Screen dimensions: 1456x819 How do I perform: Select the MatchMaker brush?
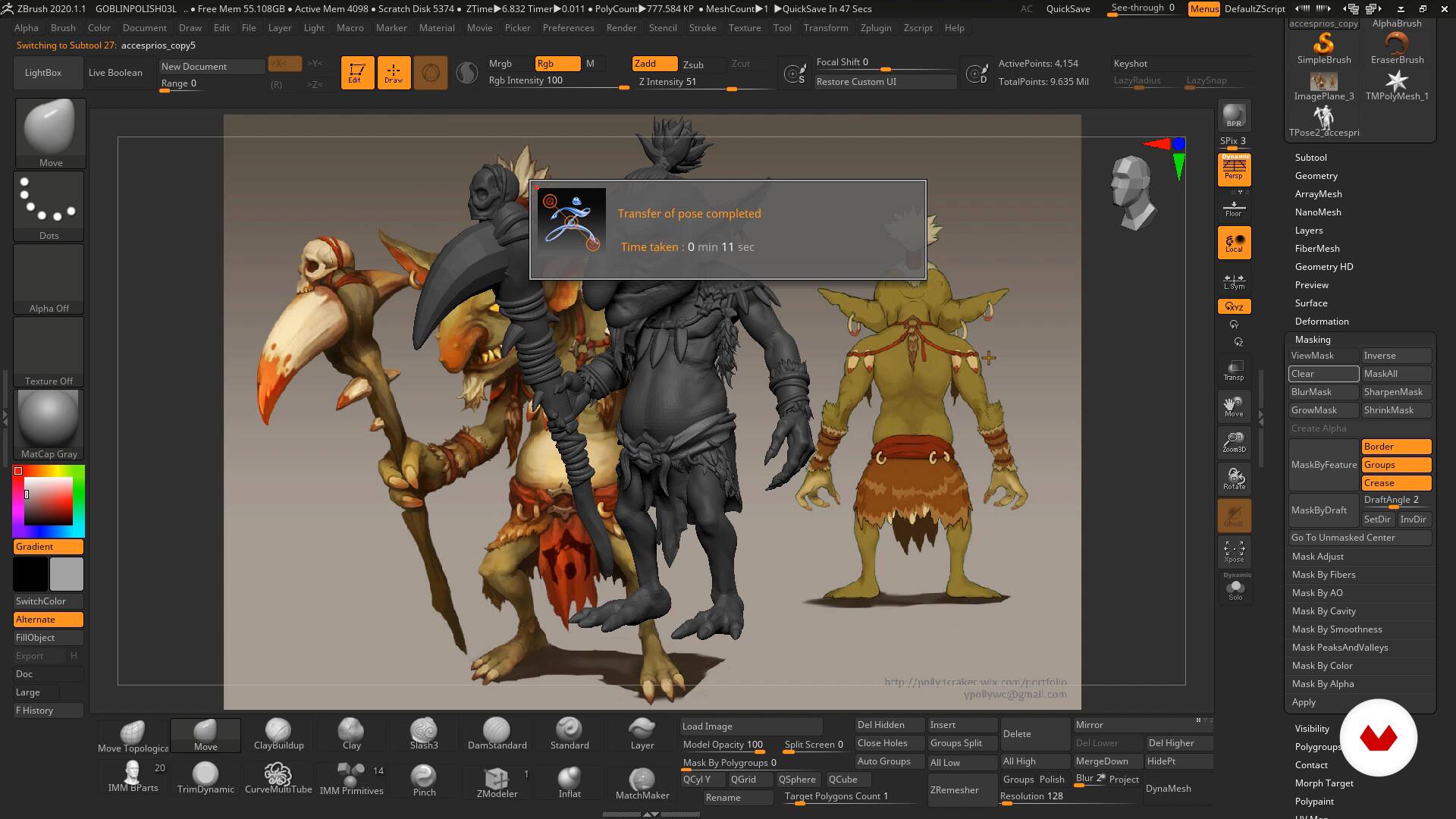642,783
